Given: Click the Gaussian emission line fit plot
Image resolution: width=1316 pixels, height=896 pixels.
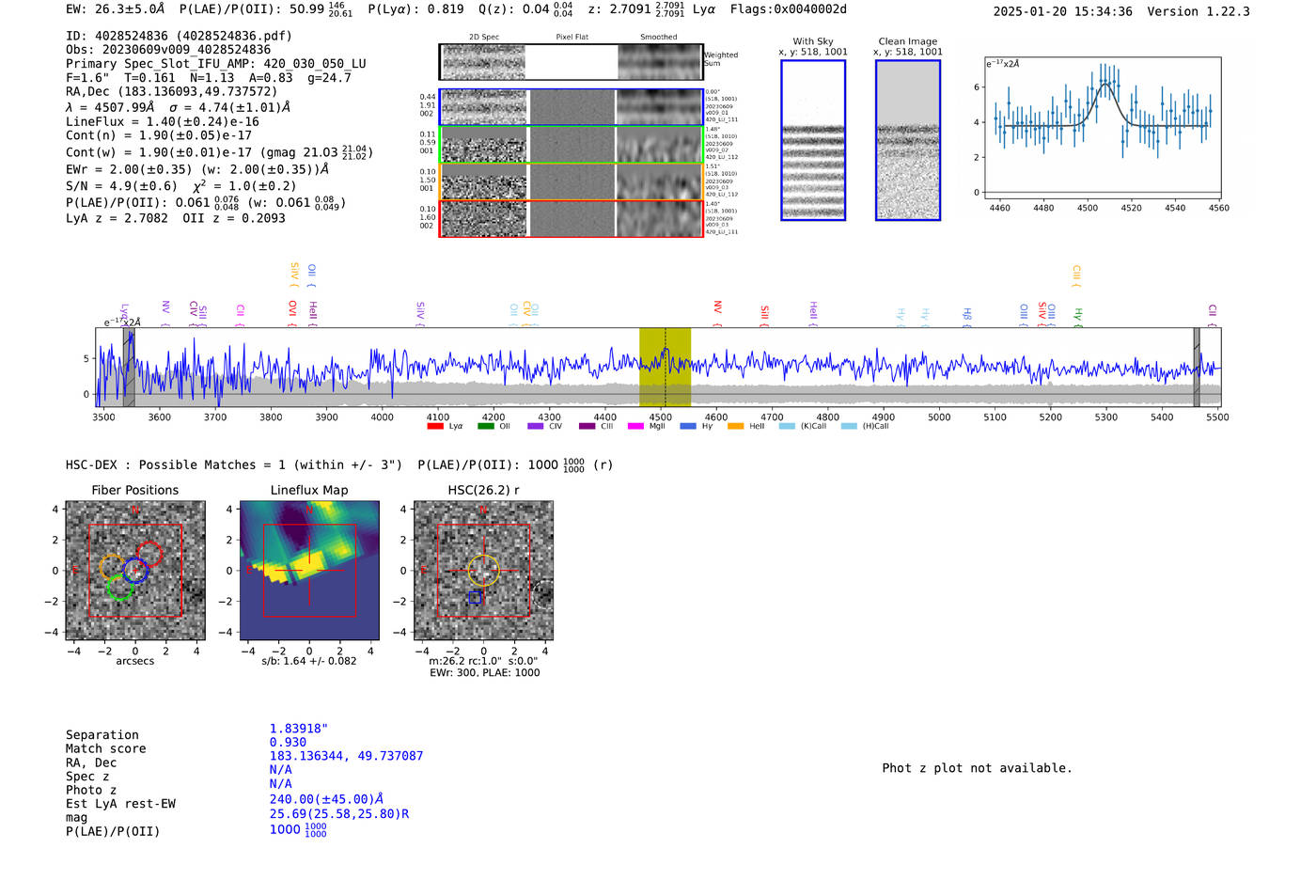Looking at the screenshot, I should pos(1102,128).
